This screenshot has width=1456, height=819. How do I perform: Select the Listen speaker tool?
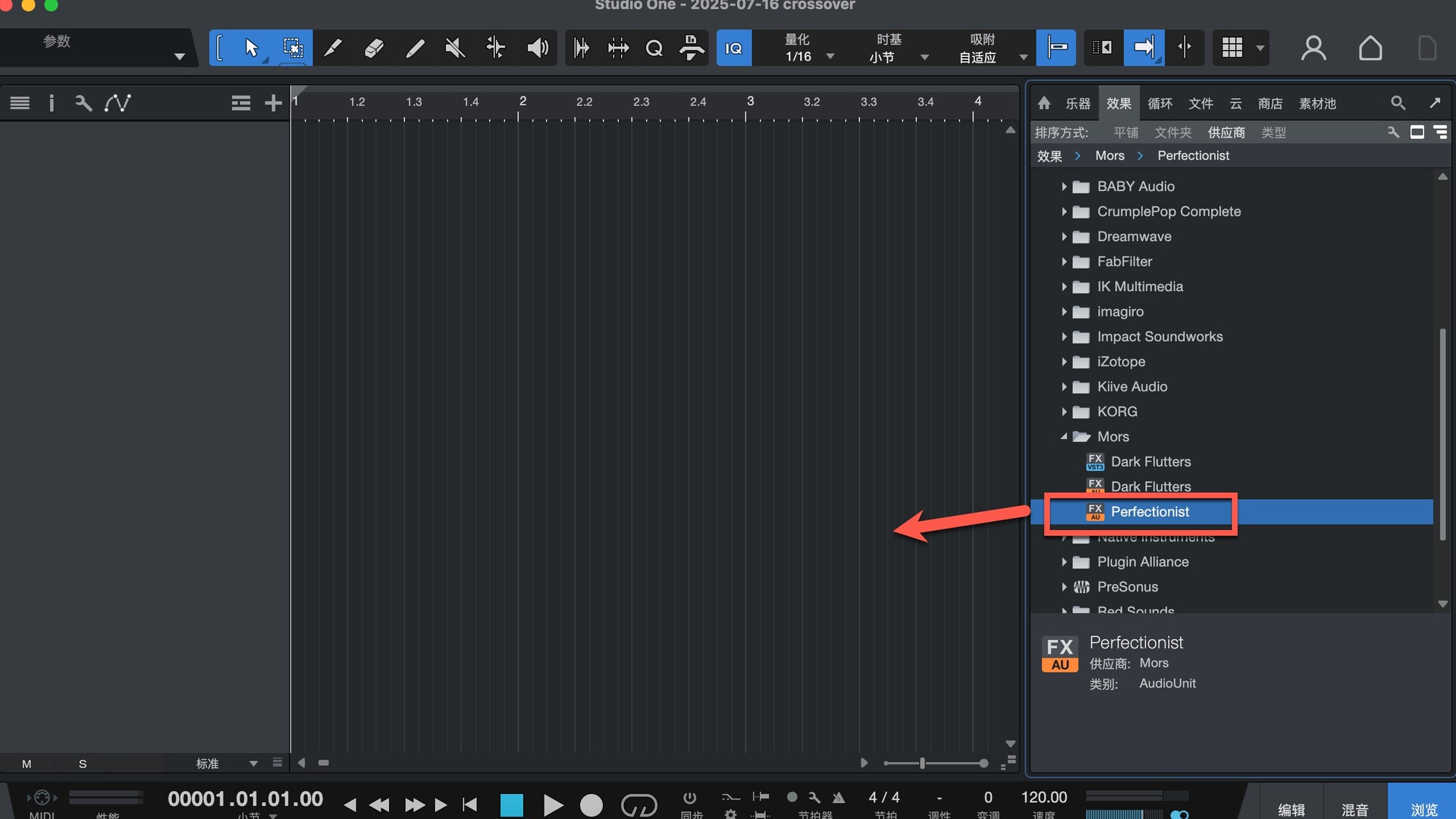click(x=537, y=48)
